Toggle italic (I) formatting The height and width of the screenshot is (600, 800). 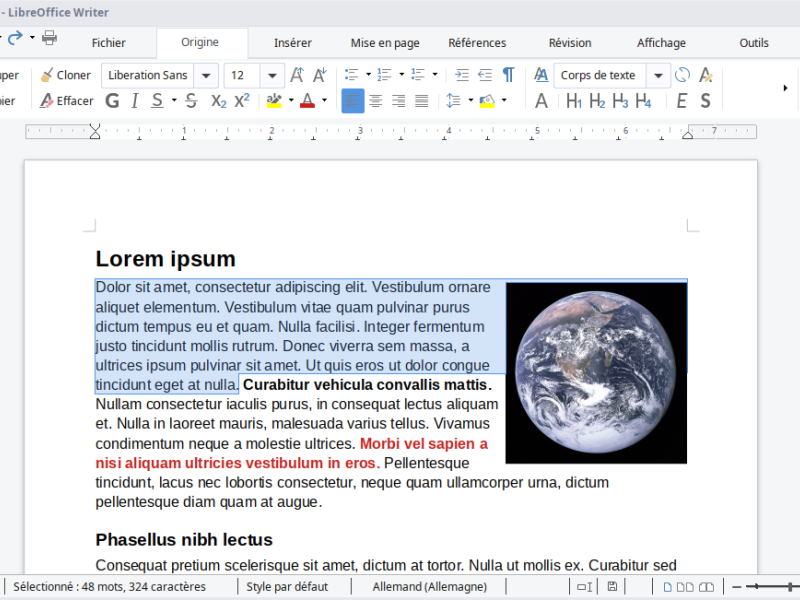click(x=135, y=101)
